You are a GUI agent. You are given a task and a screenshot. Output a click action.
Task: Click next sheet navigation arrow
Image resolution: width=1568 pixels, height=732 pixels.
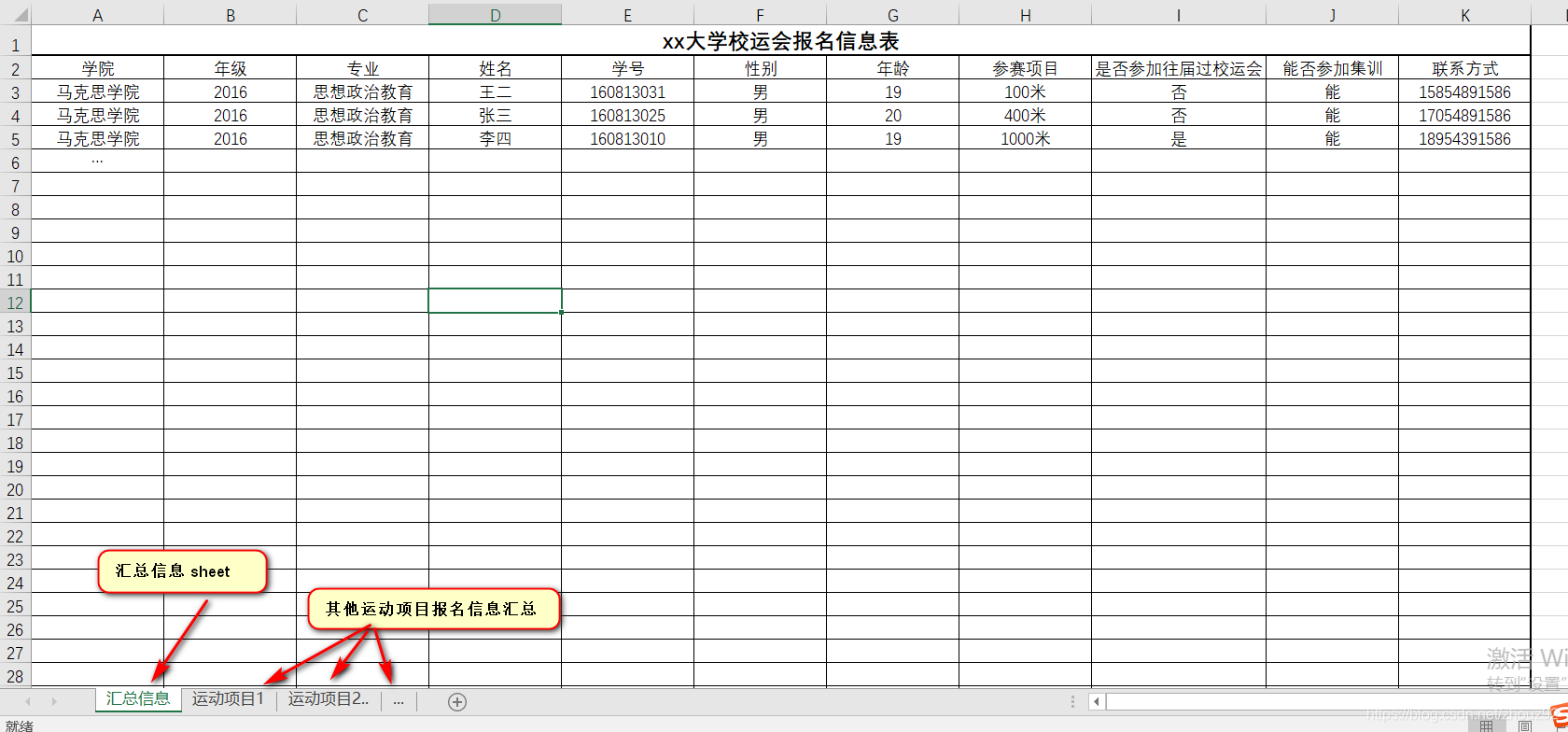tap(54, 701)
